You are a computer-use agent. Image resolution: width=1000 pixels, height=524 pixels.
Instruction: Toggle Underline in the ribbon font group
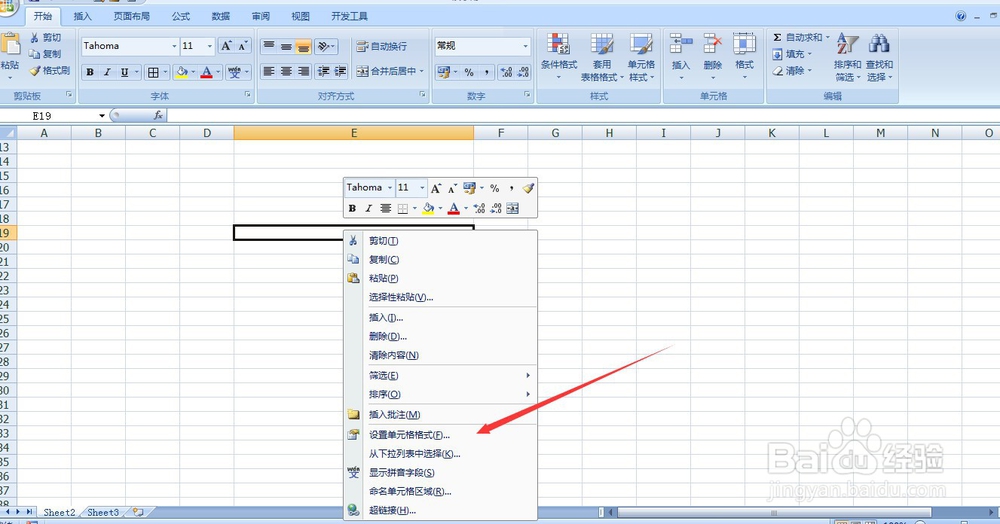tap(124, 73)
